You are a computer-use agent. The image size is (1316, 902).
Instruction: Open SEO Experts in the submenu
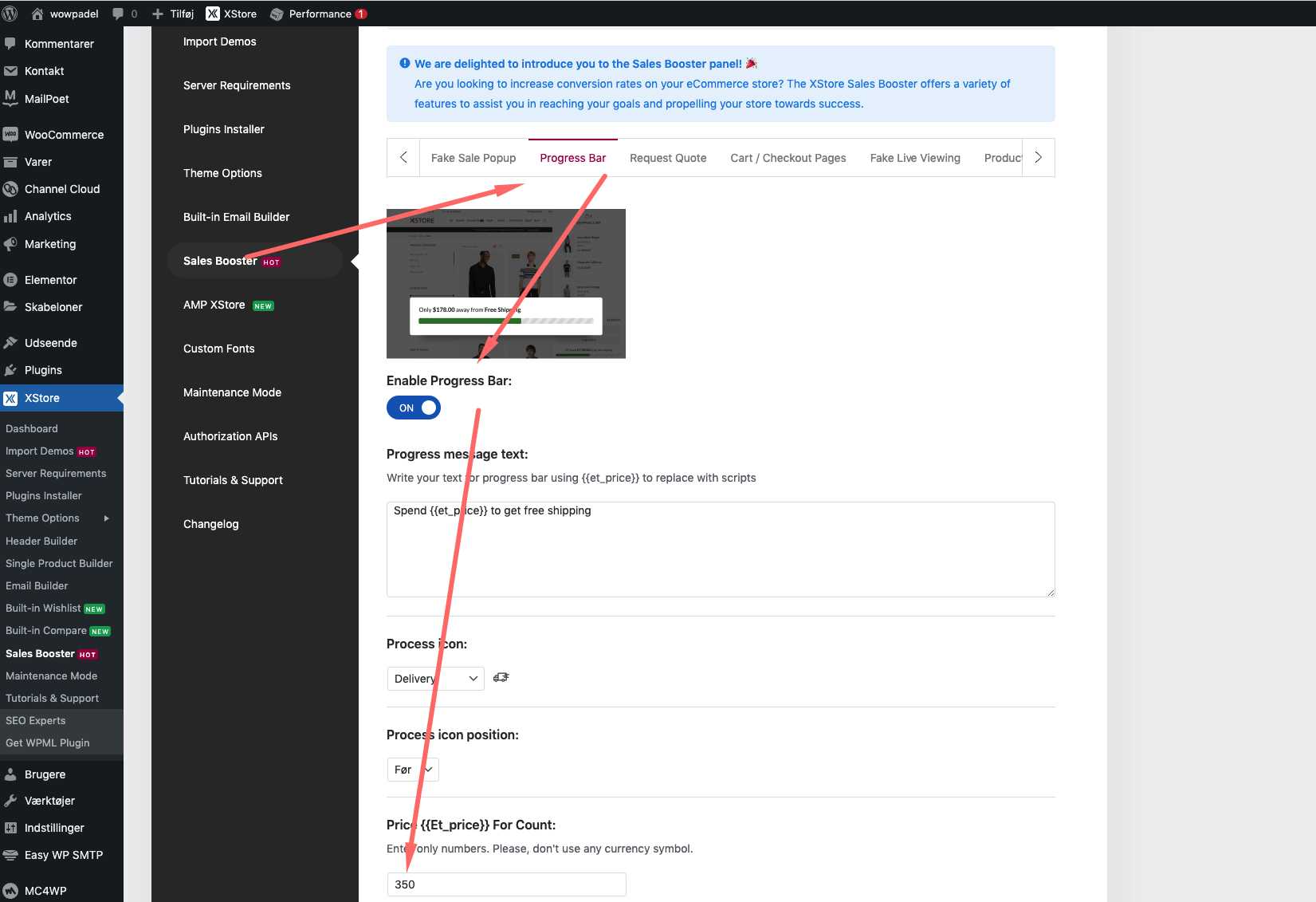pyautogui.click(x=36, y=720)
